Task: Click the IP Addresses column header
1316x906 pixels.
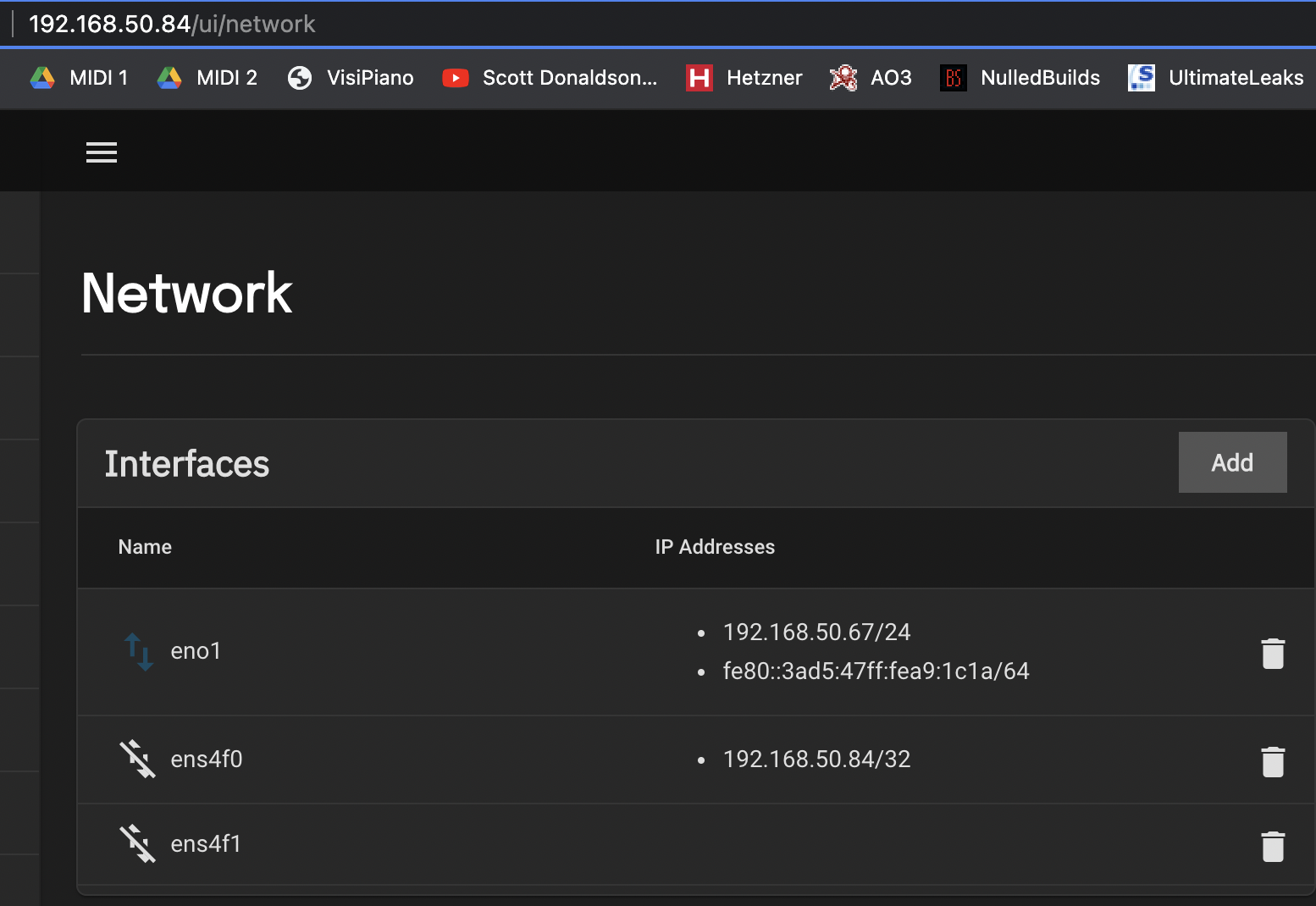Action: point(715,547)
